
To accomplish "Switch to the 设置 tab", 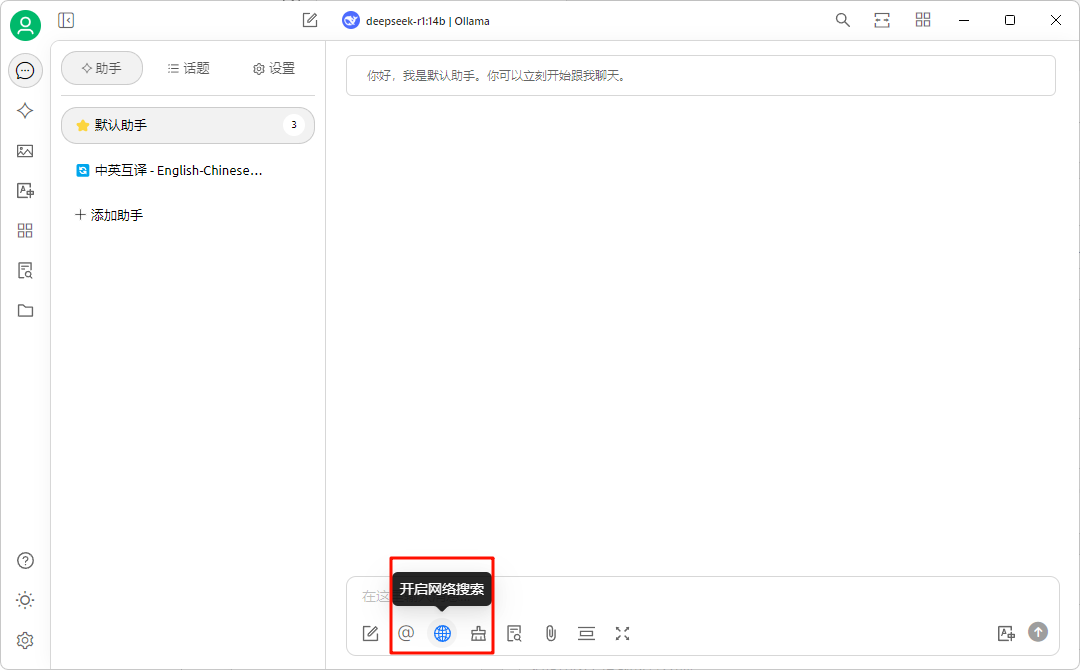I will pyautogui.click(x=274, y=68).
